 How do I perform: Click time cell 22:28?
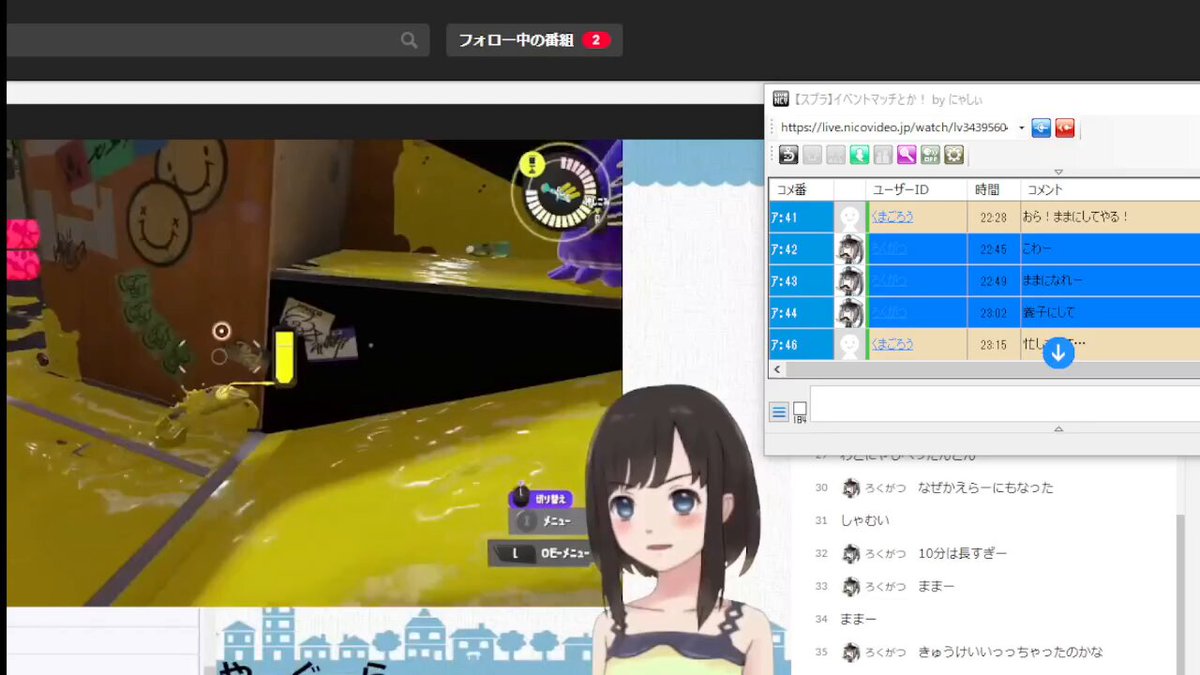[993, 216]
